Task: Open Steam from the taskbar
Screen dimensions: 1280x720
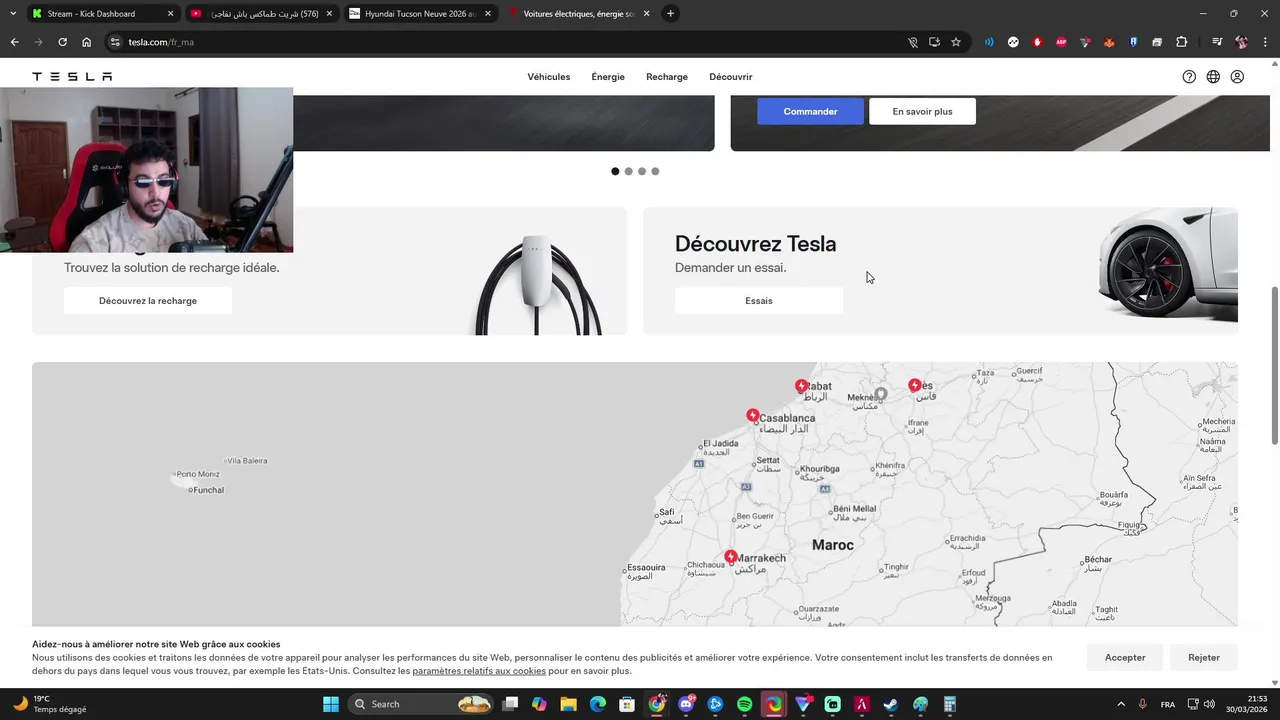Action: click(891, 704)
